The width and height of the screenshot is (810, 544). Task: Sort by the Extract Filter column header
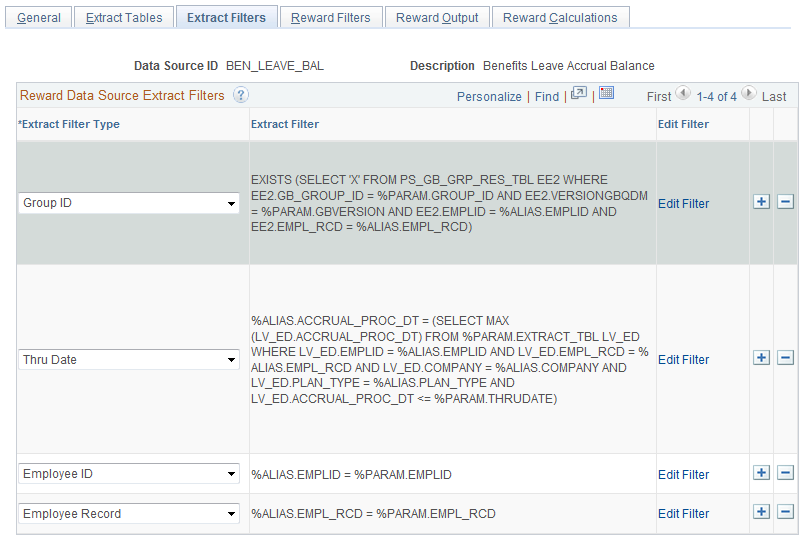coord(285,124)
